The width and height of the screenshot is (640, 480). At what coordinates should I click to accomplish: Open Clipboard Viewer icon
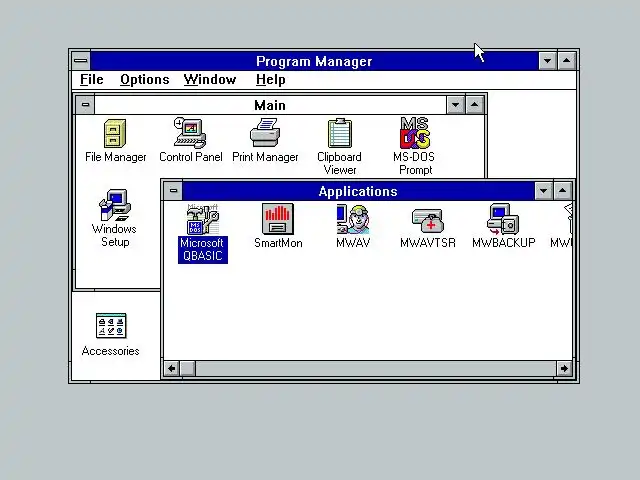point(340,133)
